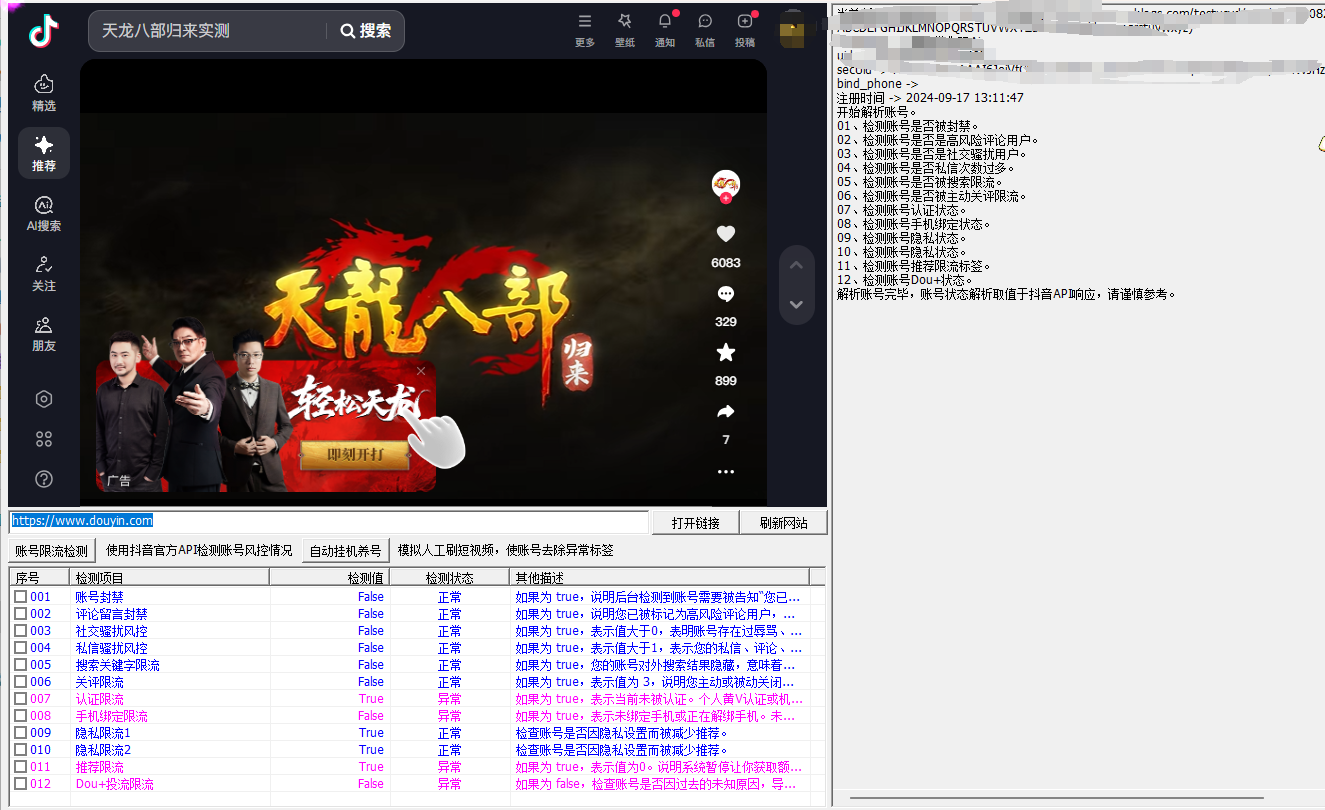The height and width of the screenshot is (810, 1325).
Task: Click the 壁纸 icon in the header
Action: (x=625, y=29)
